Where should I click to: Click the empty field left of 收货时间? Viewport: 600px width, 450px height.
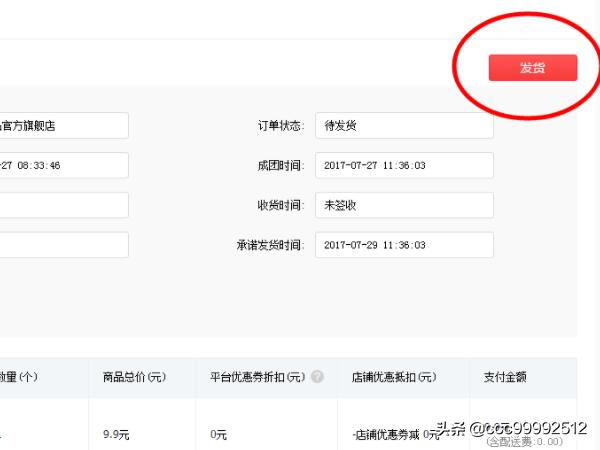64,205
